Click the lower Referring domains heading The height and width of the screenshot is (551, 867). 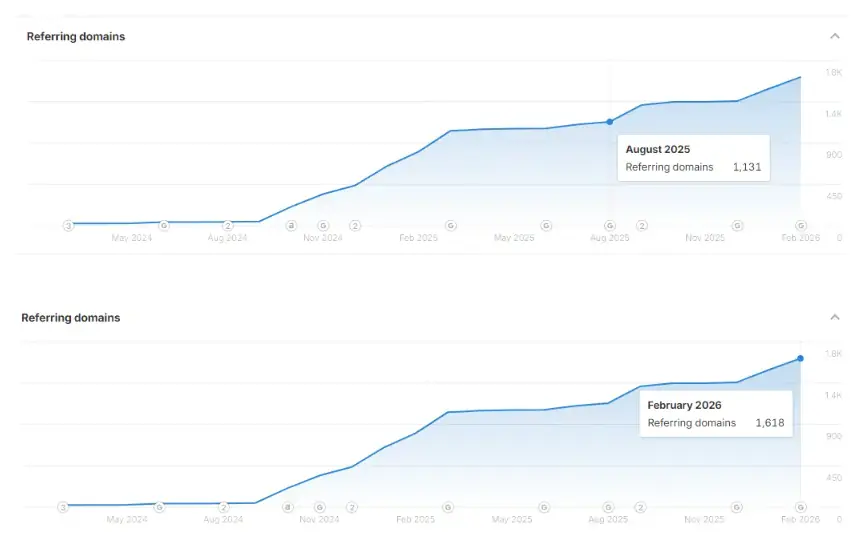click(x=71, y=318)
